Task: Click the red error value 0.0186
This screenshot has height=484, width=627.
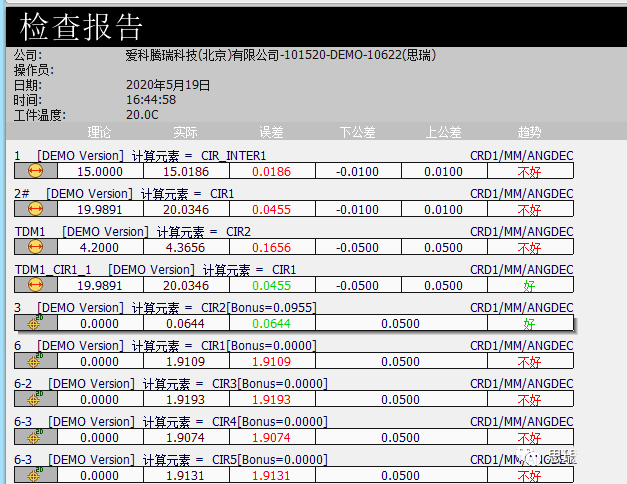Action: click(271, 171)
